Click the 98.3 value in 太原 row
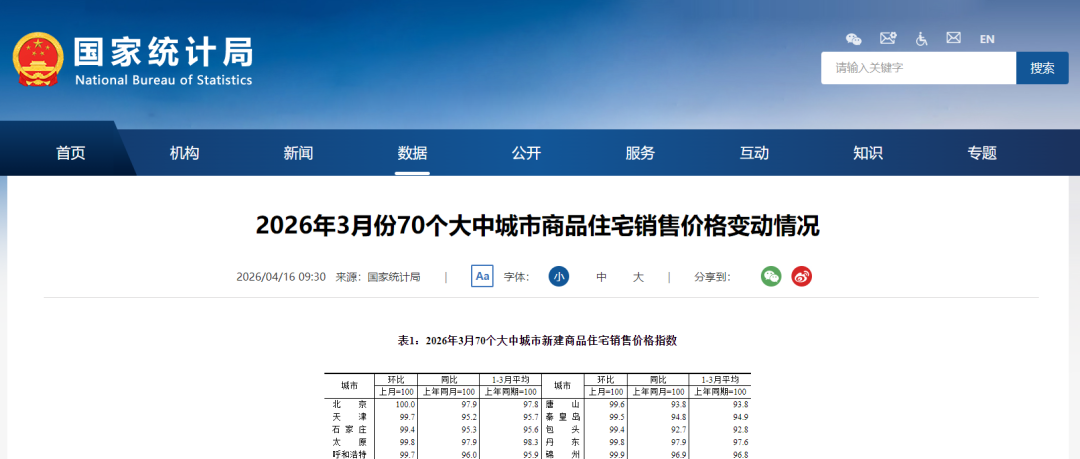1080x459 pixels. 529,442
